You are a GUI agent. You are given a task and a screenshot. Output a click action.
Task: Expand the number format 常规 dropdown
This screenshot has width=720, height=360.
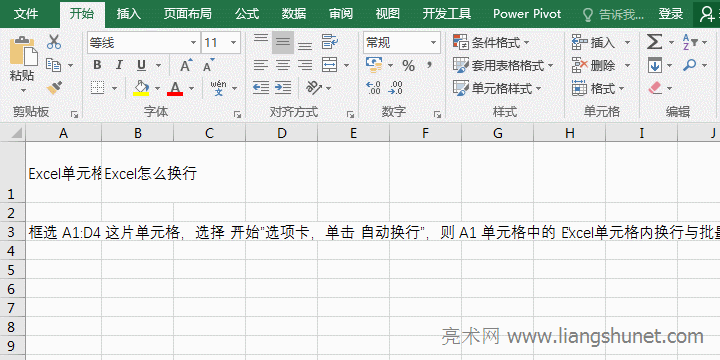(402, 43)
